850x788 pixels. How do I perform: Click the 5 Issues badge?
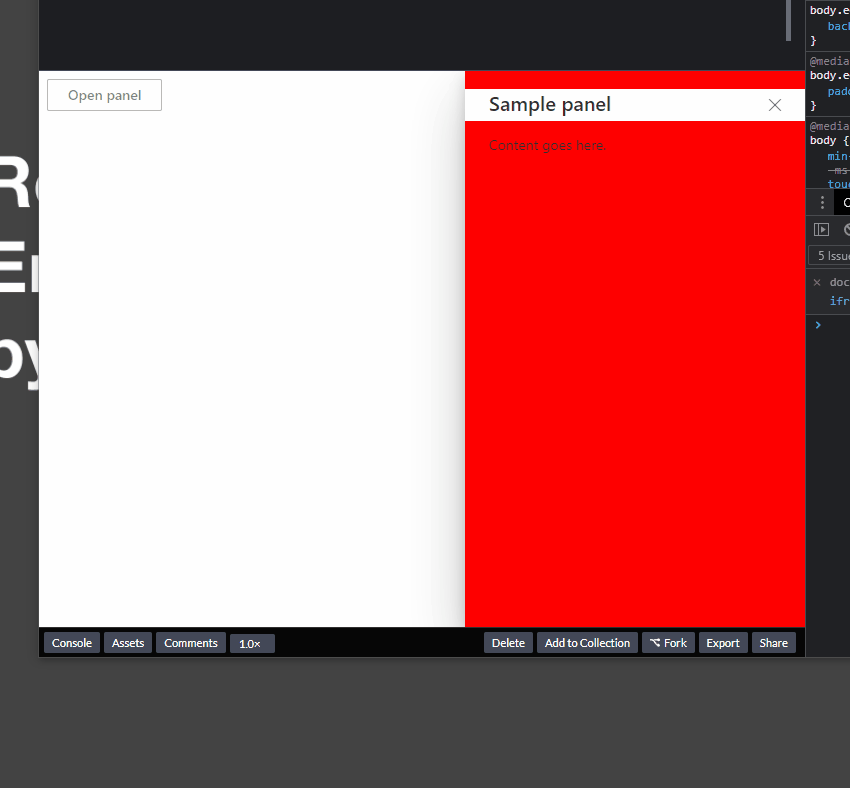830,256
